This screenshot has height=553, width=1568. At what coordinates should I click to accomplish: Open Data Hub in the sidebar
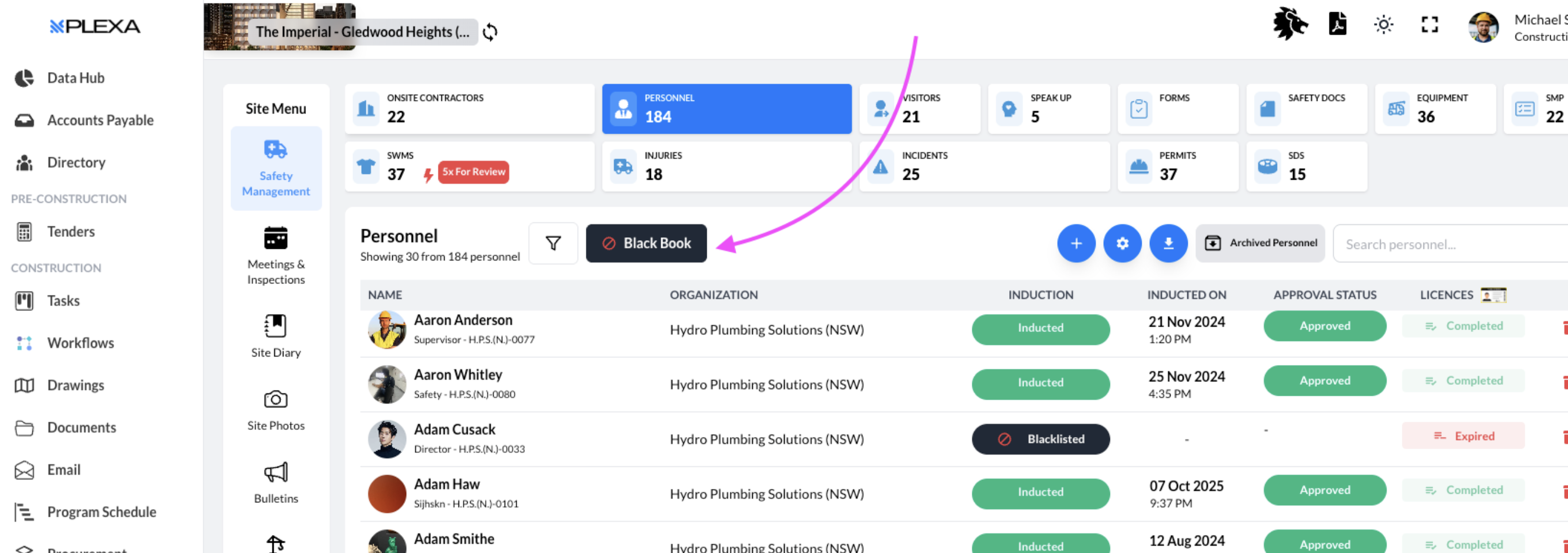click(75, 78)
